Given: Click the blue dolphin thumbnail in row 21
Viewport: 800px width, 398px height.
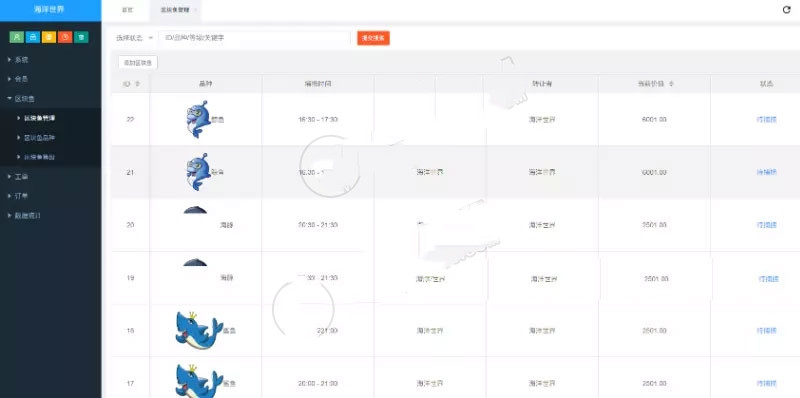Looking at the screenshot, I should tap(198, 172).
